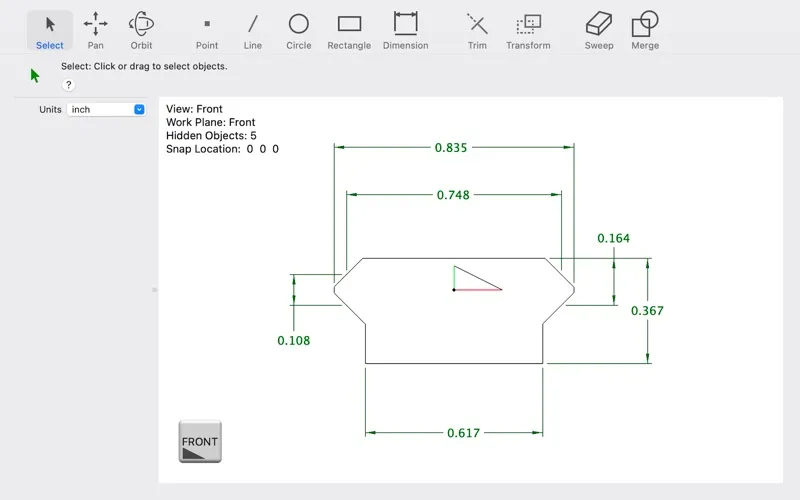Activate the Dimension tool
Viewport: 800px width, 500px height.
(x=406, y=31)
